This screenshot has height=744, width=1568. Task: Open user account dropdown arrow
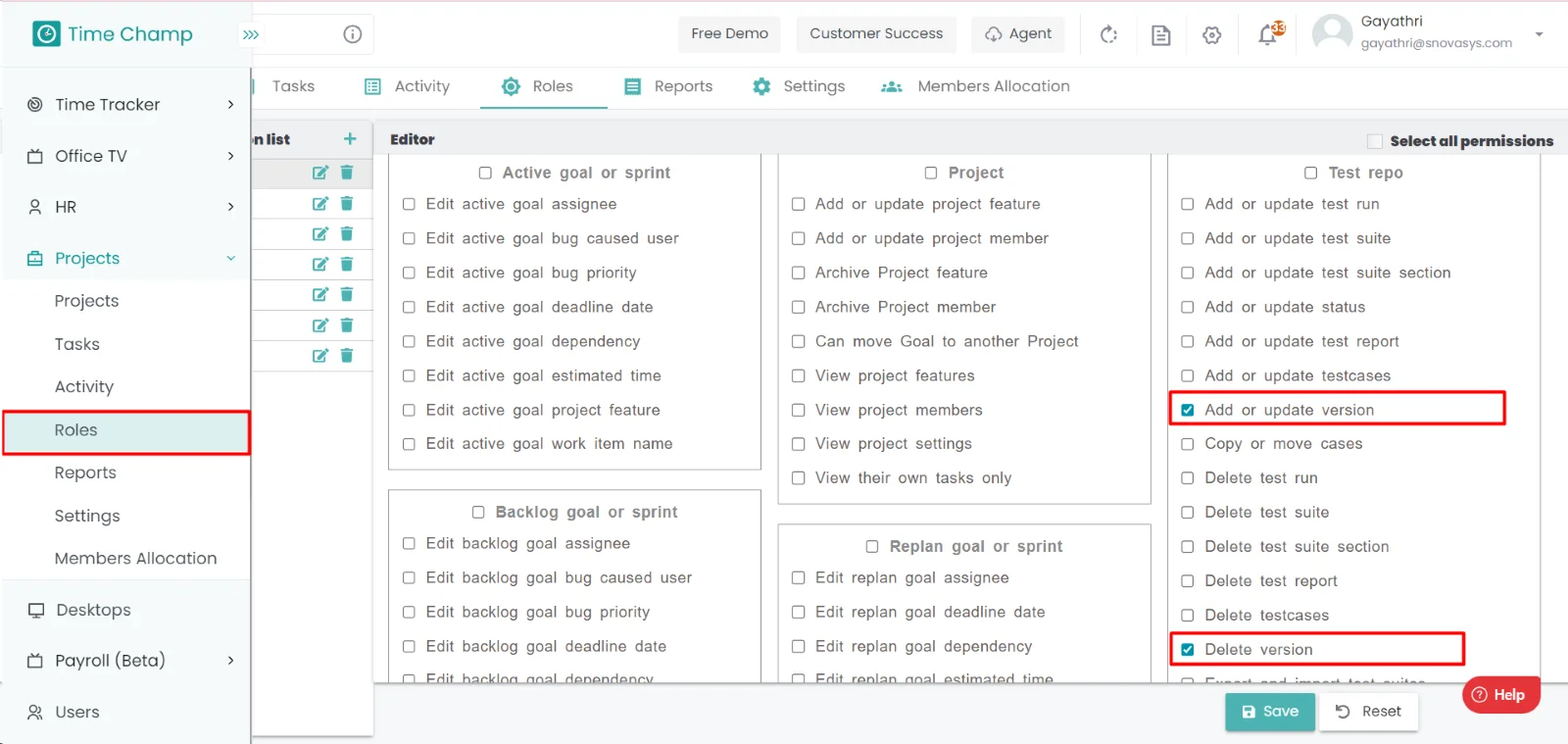[1539, 34]
